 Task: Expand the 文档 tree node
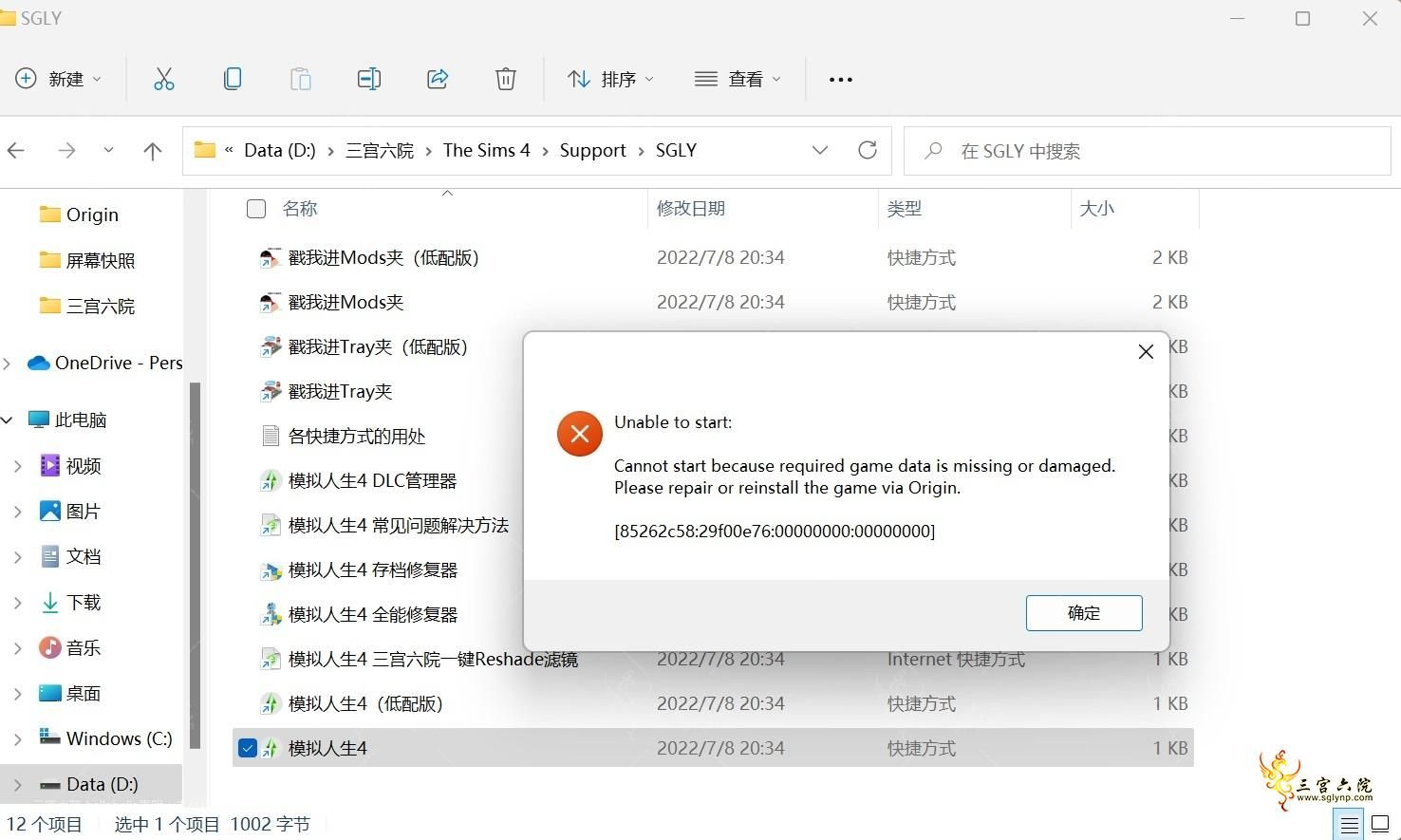pyautogui.click(x=18, y=557)
